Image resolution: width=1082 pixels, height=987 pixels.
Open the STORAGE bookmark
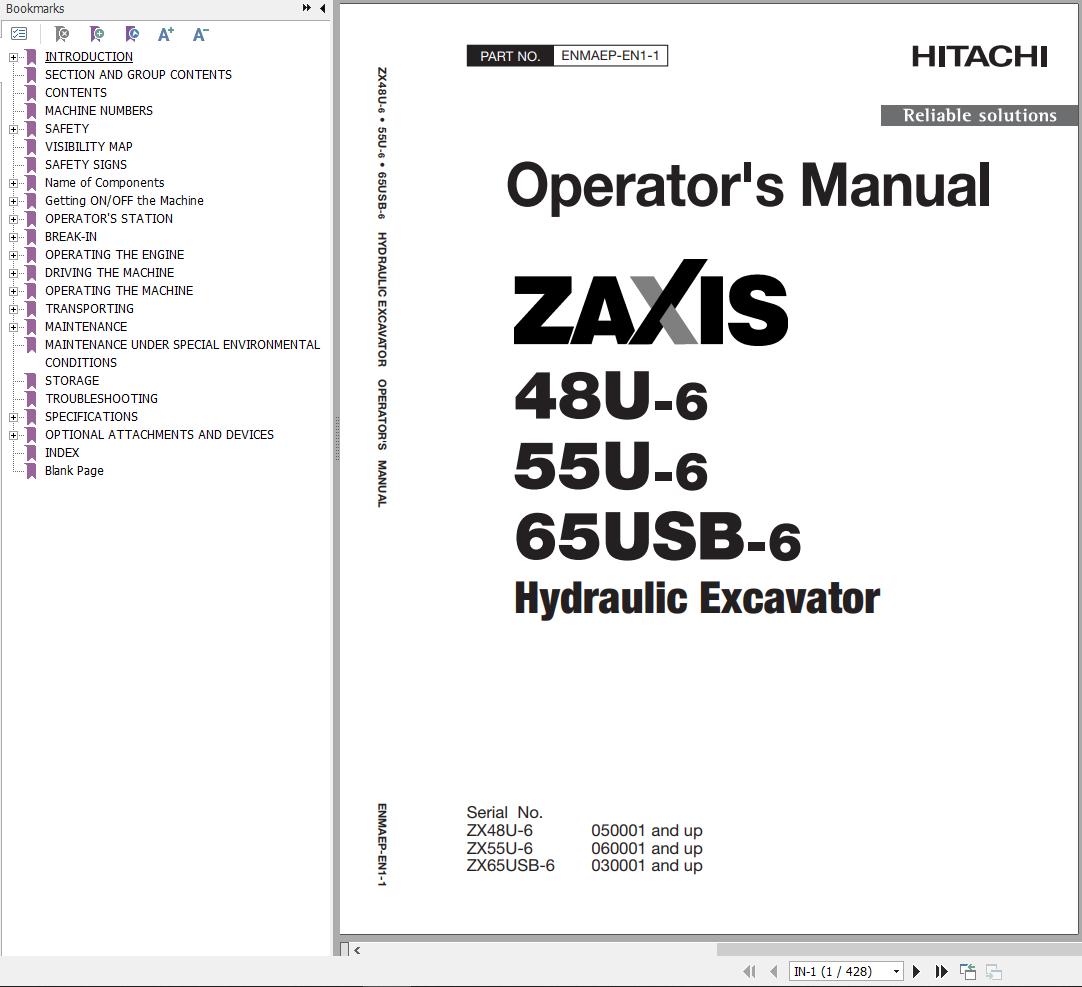(72, 380)
